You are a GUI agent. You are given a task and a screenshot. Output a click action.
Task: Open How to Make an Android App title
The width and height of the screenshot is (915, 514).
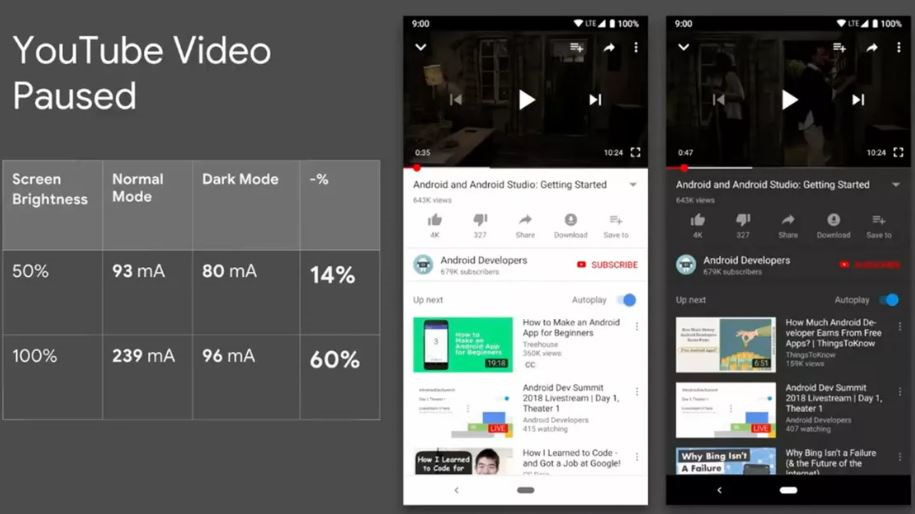[571, 327]
